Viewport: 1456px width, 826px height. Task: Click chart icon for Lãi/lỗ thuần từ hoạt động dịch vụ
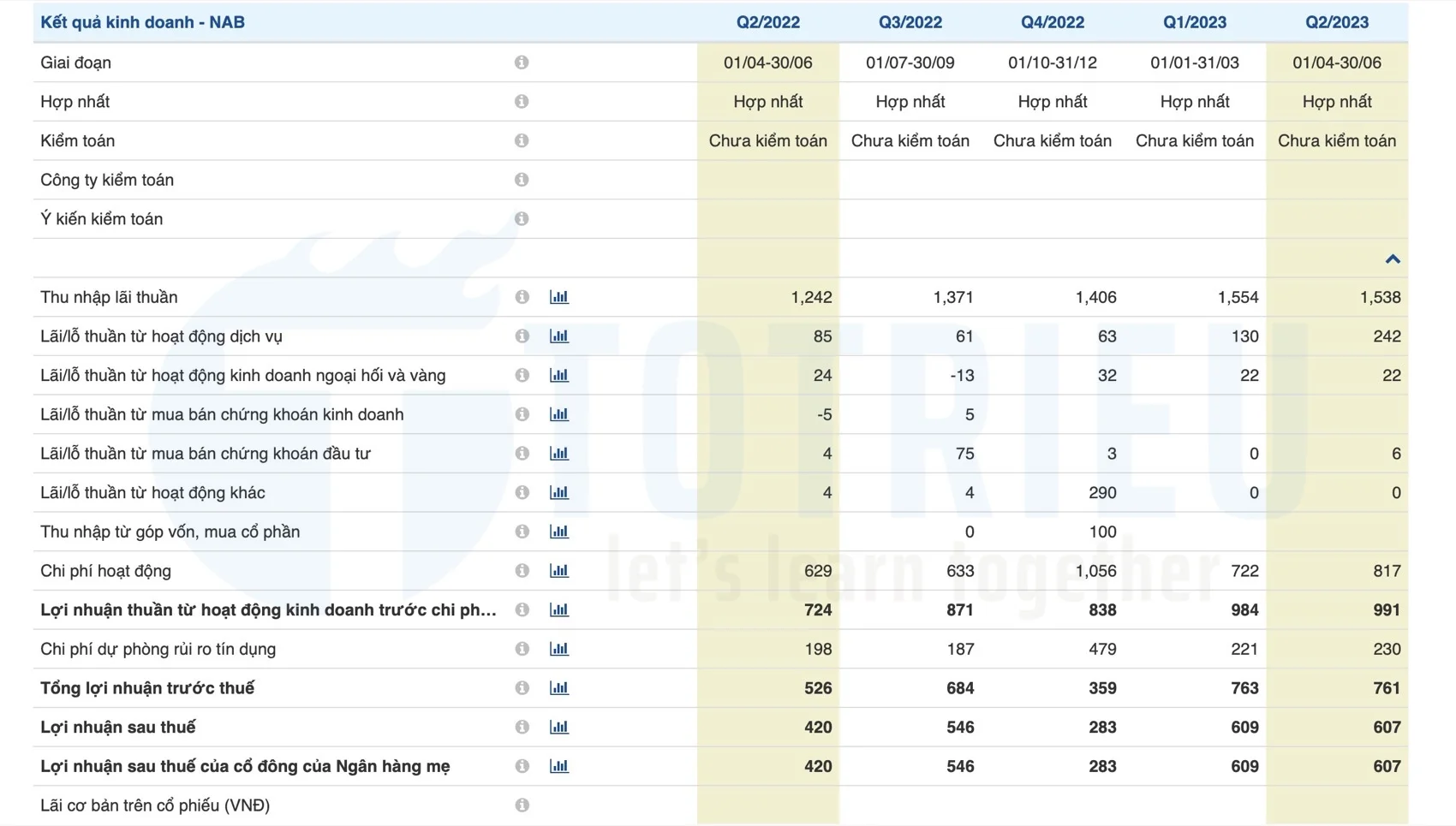tap(559, 336)
